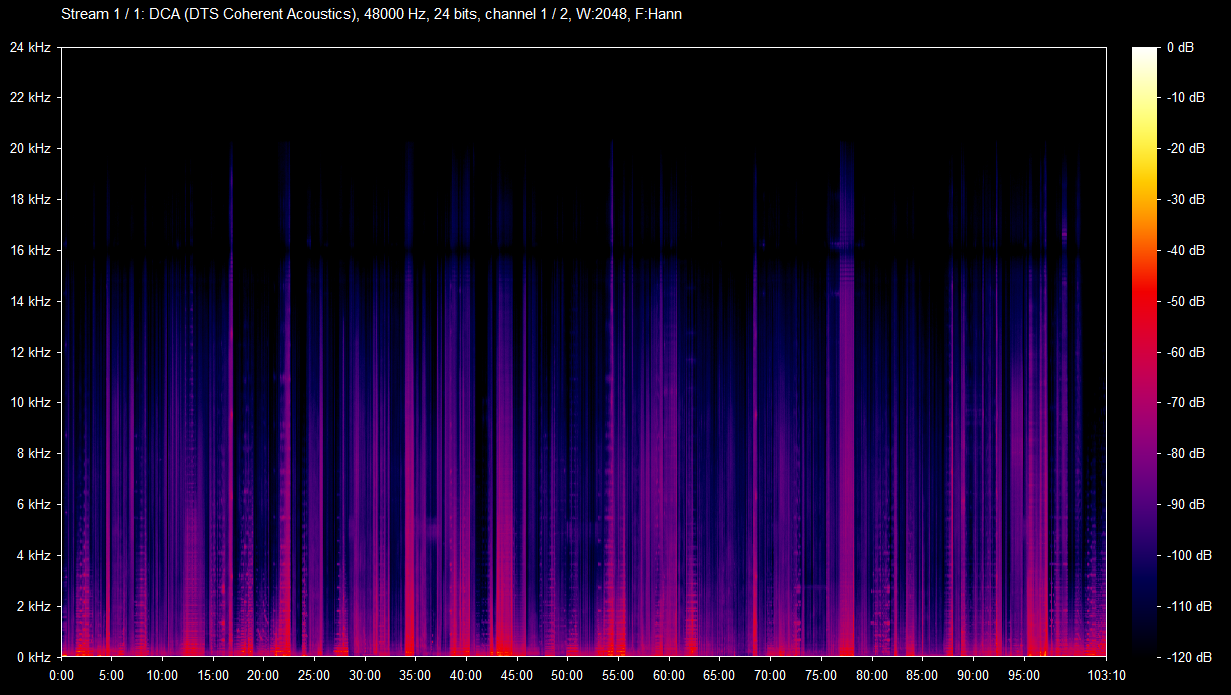Click the 20 kHz frequency axis label
Viewport: 1231px width, 695px height.
click(30, 149)
